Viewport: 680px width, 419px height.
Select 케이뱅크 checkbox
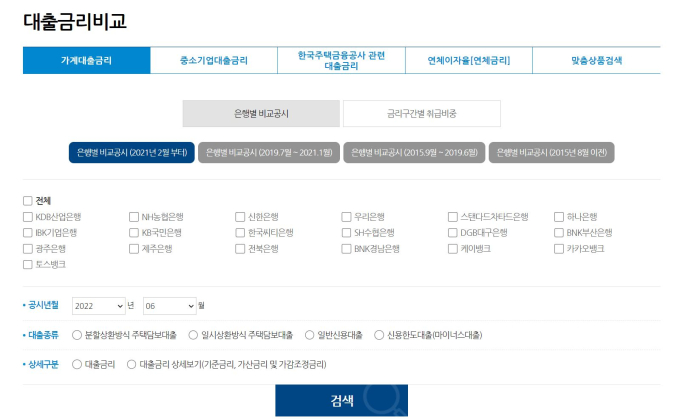pos(452,249)
